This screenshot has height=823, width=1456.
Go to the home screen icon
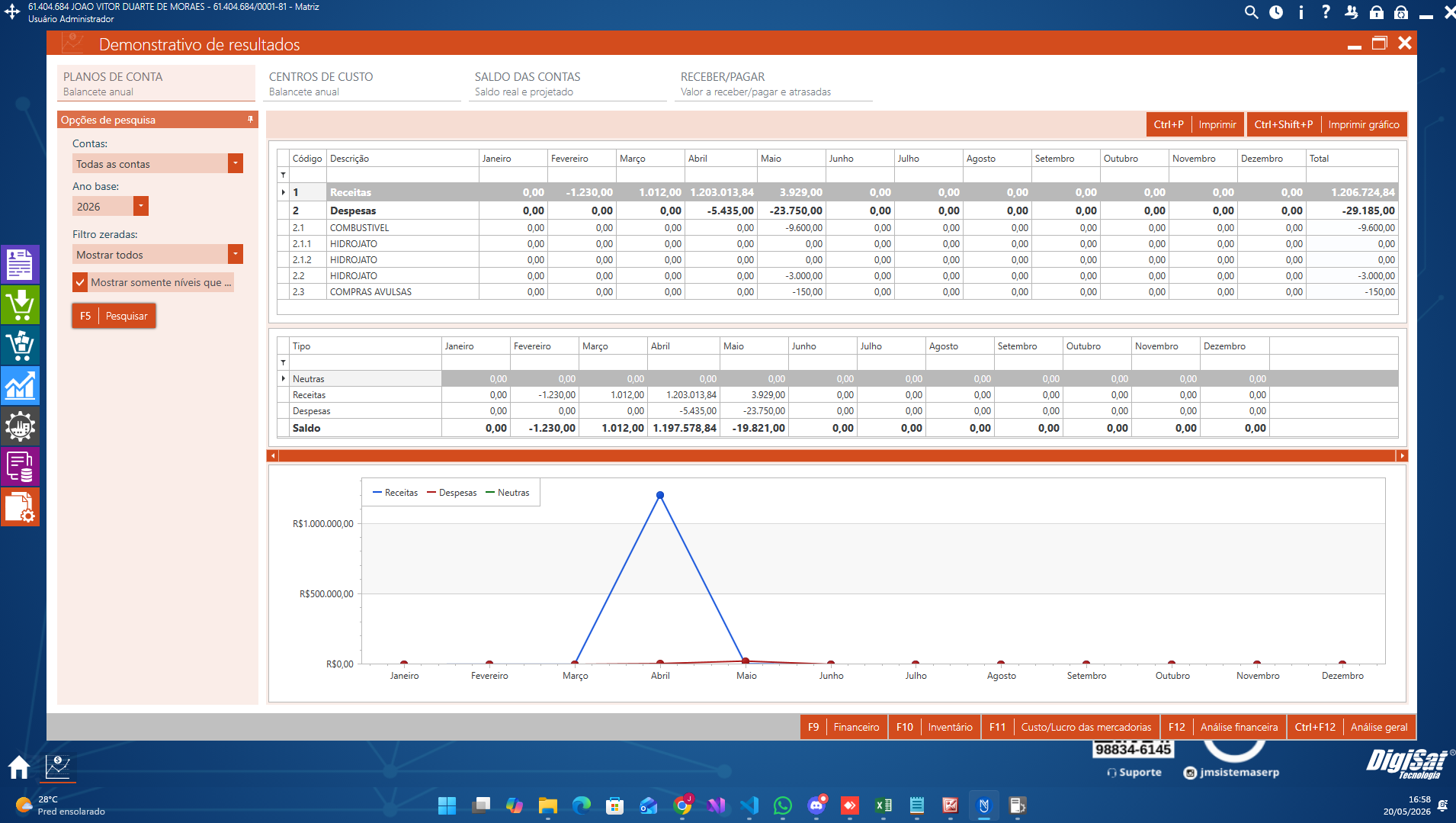pos(19,767)
